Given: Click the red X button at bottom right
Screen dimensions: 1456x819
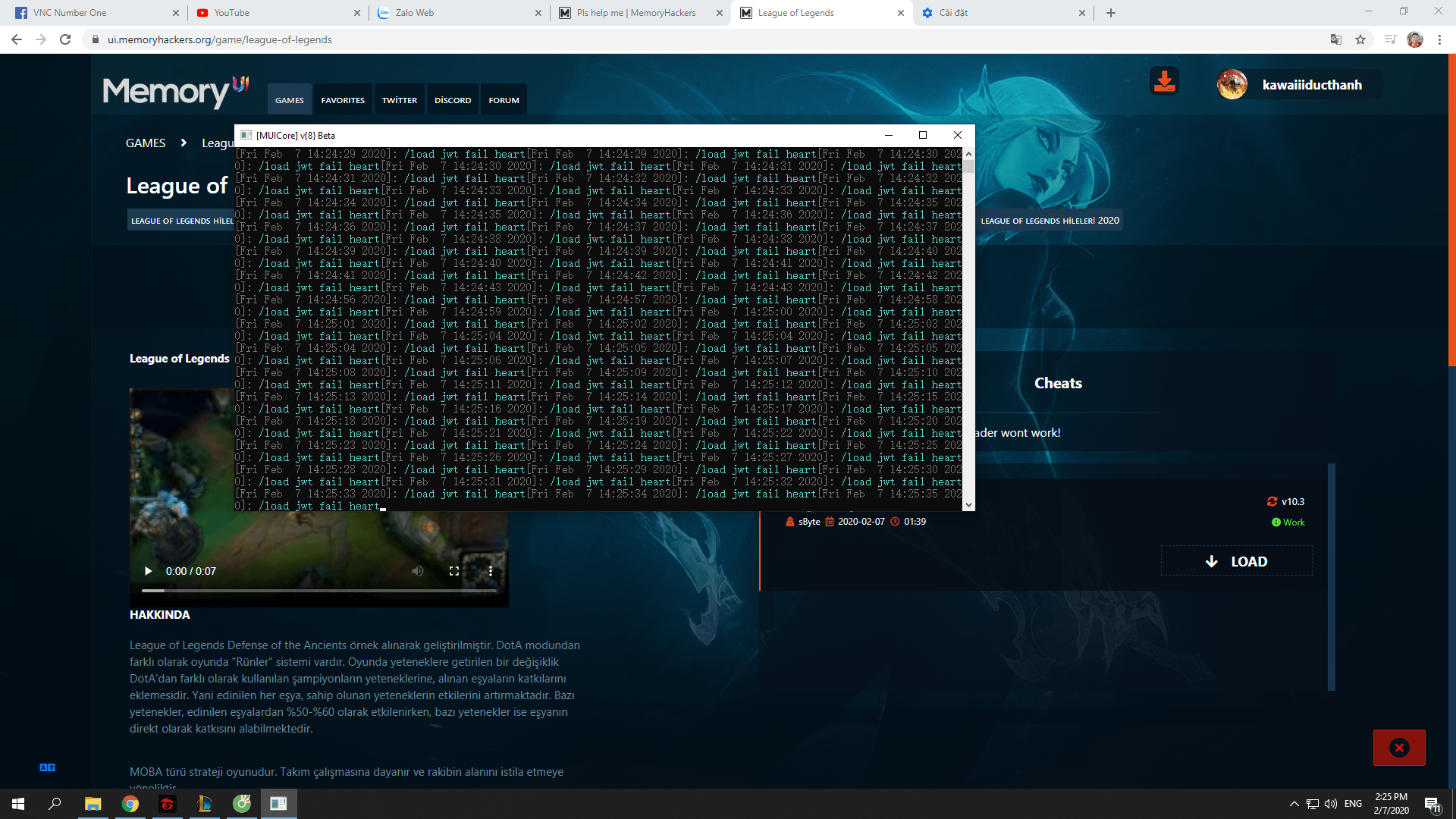Looking at the screenshot, I should pyautogui.click(x=1399, y=748).
